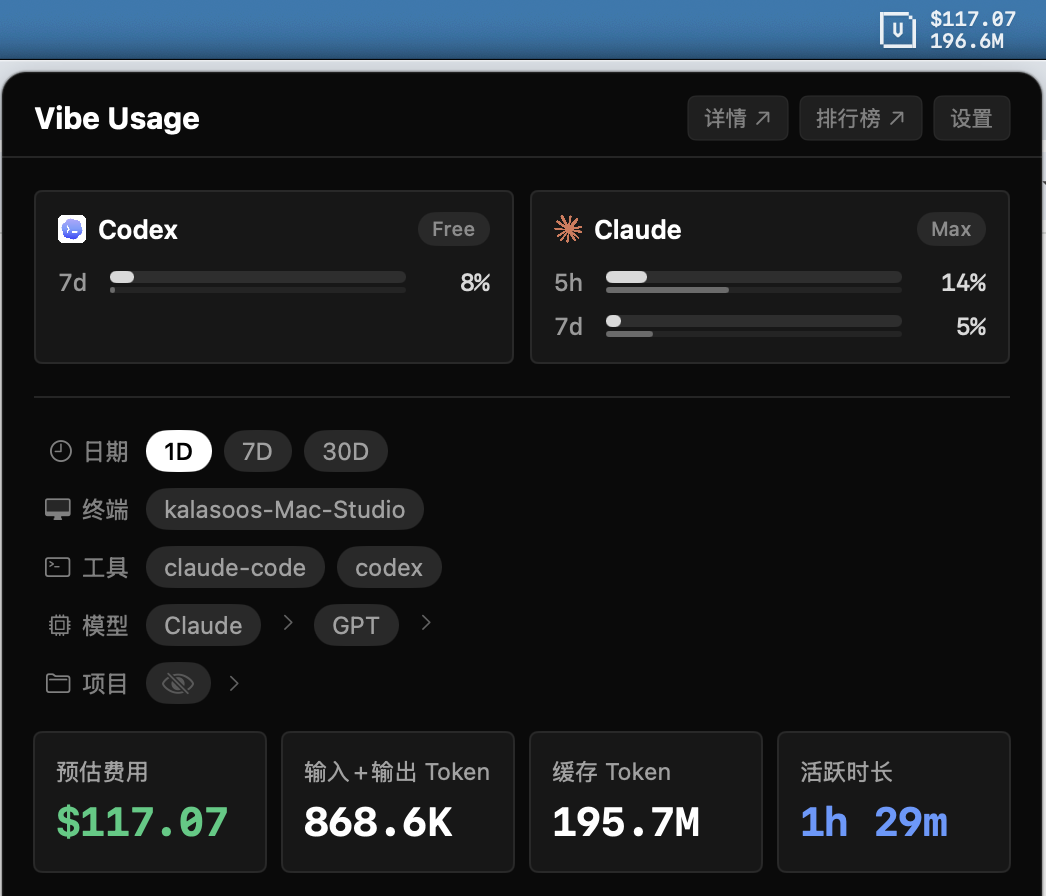The image size is (1046, 896).
Task: Toggle the hidden-eye project visibility pill
Action: coord(178,683)
